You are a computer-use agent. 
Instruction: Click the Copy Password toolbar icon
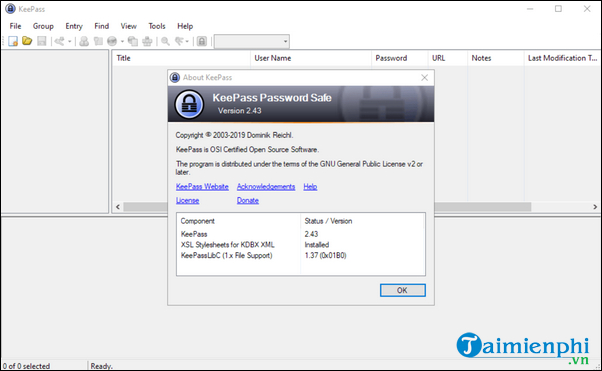point(98,41)
